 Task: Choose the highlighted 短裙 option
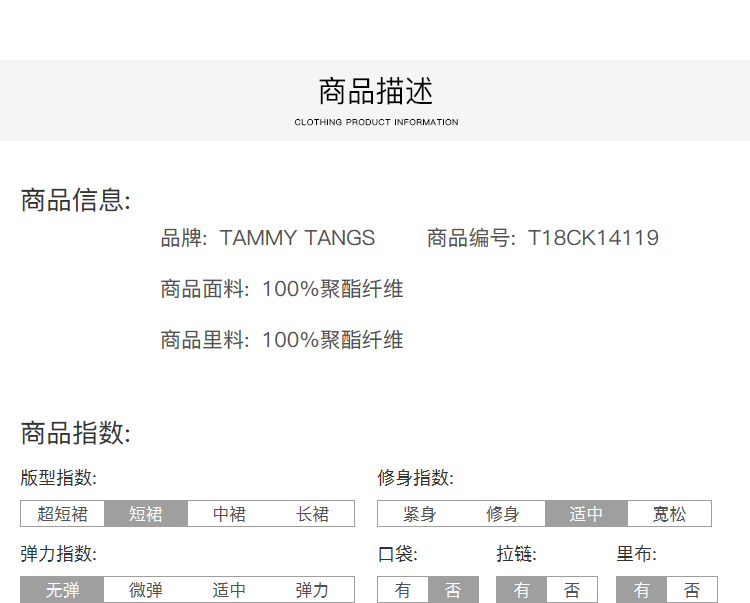click(145, 514)
